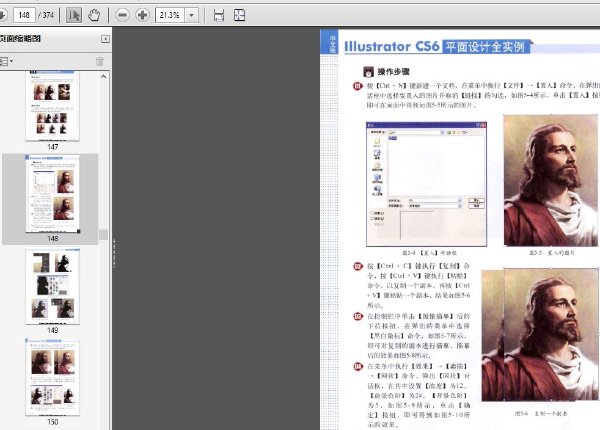Open the thumbnails panel options menu

[x=7, y=61]
